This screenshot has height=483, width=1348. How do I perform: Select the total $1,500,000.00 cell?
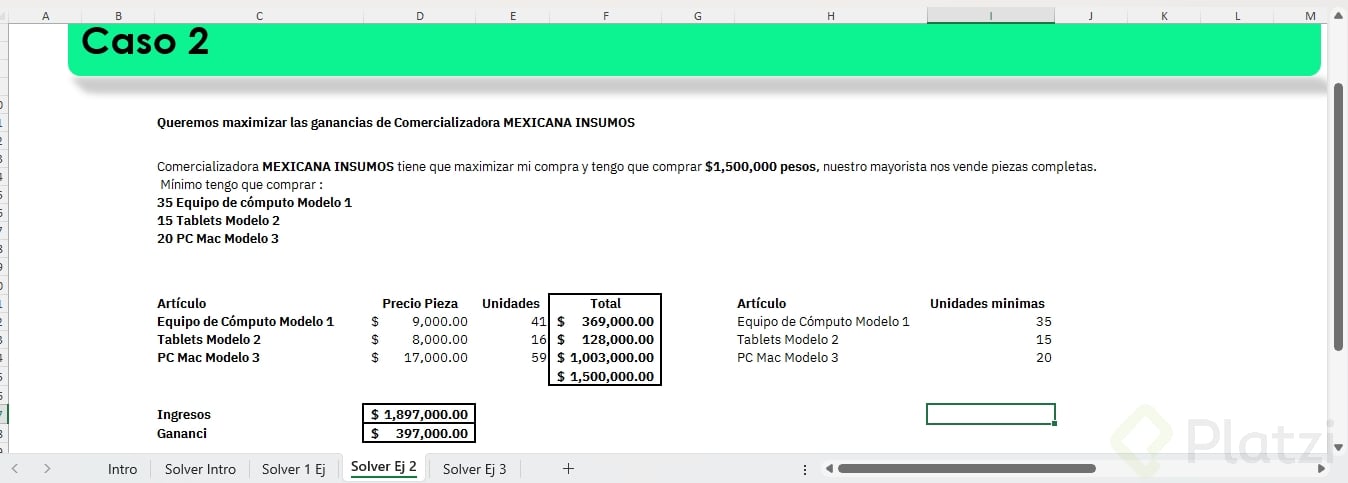[x=605, y=376]
